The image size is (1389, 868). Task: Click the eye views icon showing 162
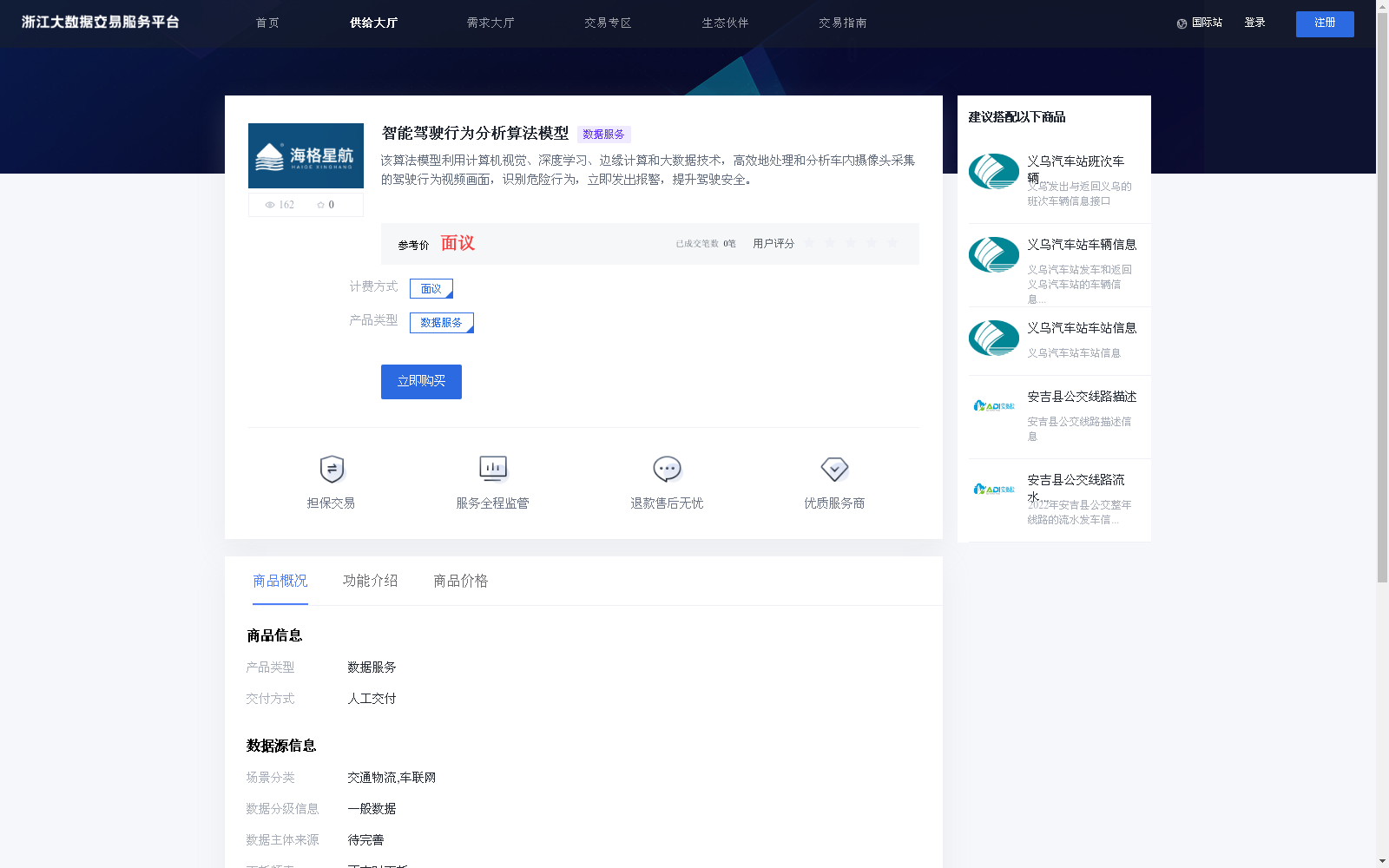[270, 205]
